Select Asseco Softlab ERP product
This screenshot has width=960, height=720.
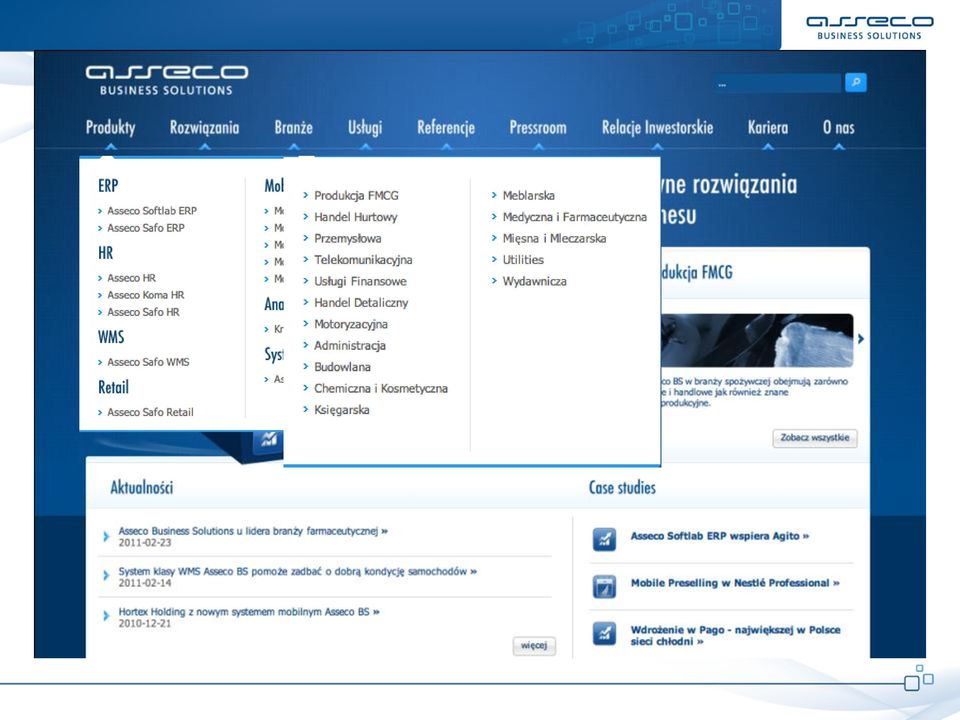[152, 211]
